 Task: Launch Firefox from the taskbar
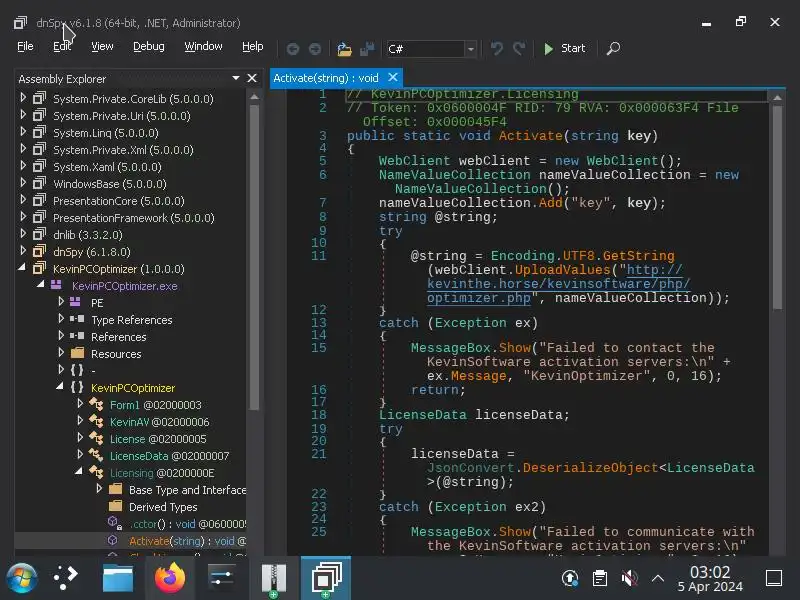[170, 578]
